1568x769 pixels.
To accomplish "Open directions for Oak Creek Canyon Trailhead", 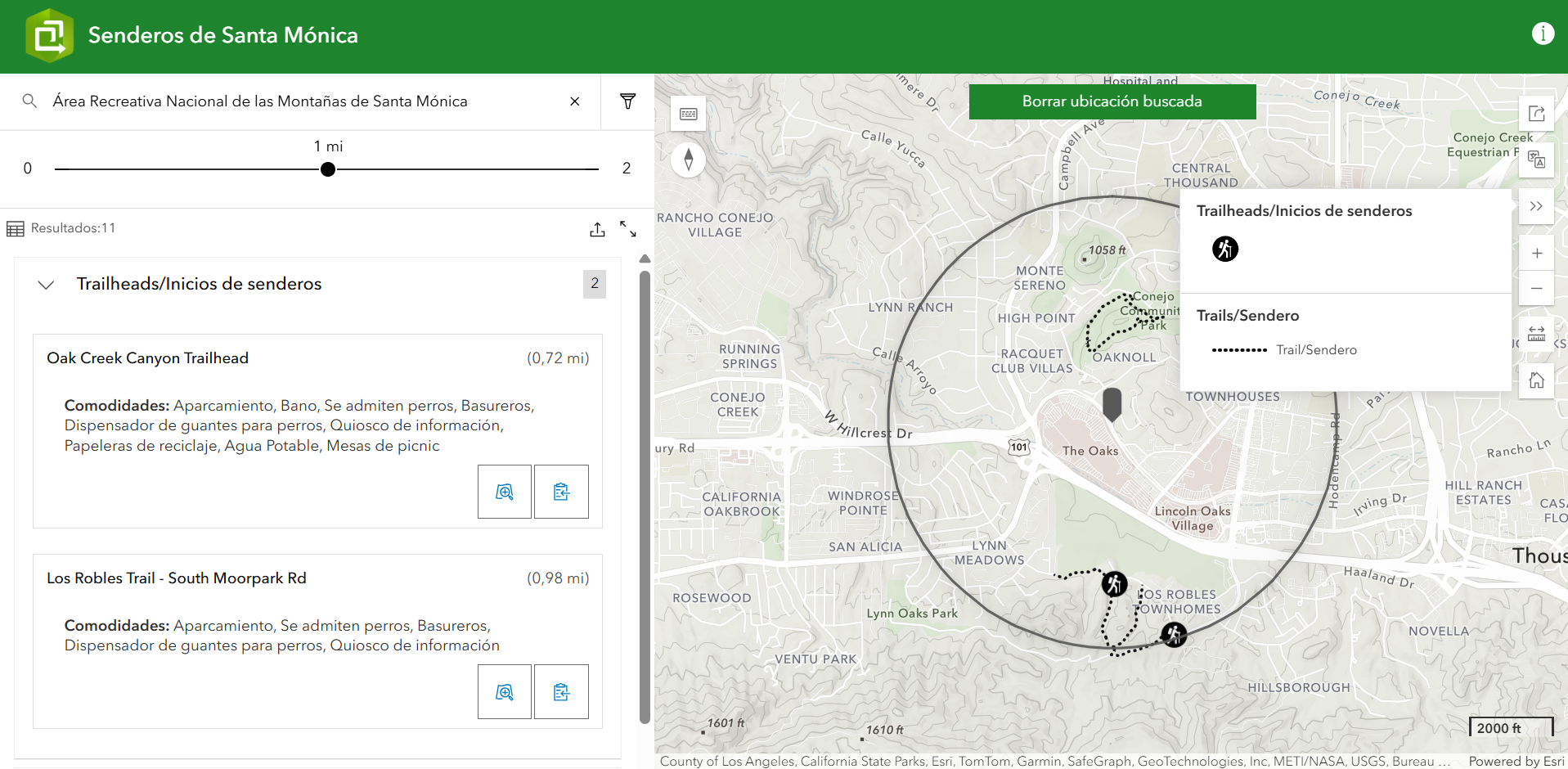I will (x=561, y=492).
